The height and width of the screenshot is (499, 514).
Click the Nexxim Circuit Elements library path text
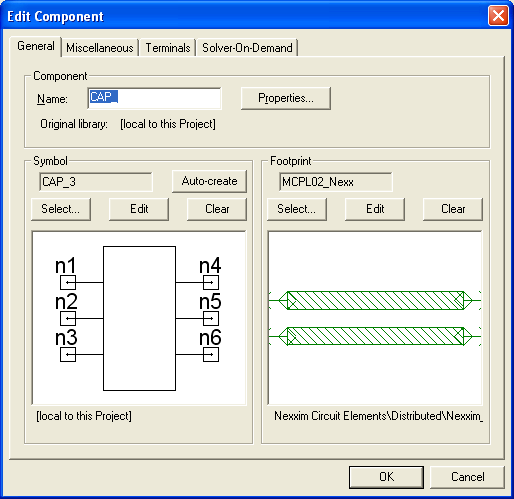pyautogui.click(x=378, y=416)
